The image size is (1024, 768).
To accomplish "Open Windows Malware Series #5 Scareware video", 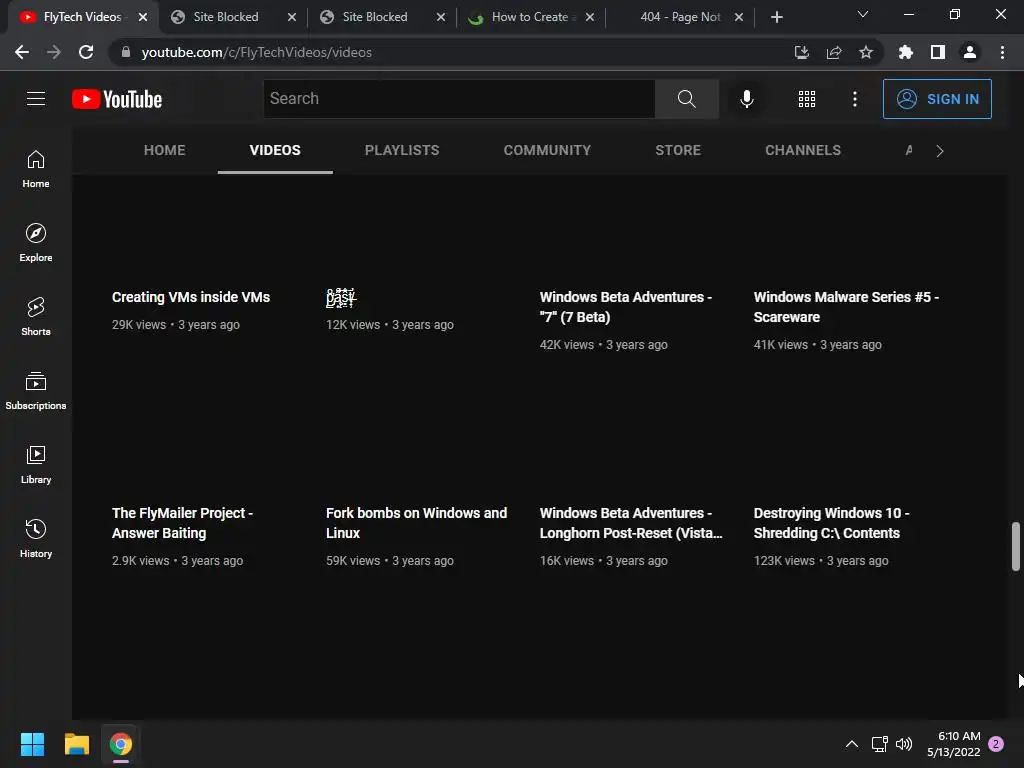I will tap(846, 307).
